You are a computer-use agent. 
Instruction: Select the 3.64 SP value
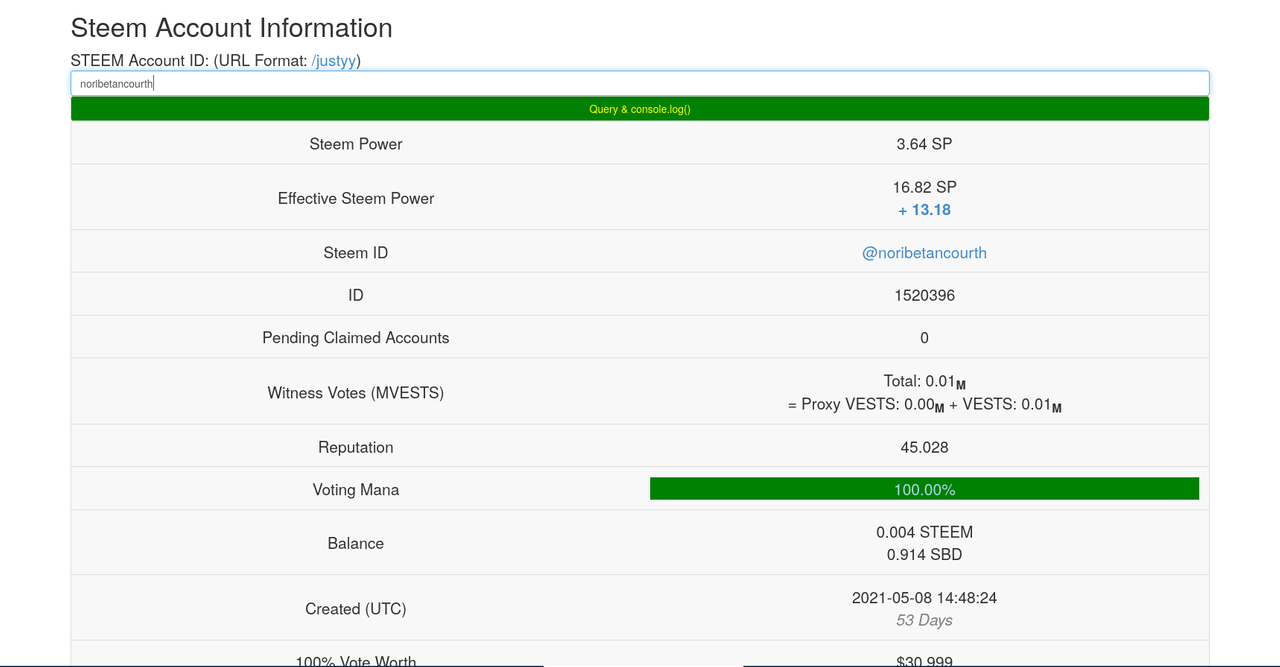[x=924, y=144]
